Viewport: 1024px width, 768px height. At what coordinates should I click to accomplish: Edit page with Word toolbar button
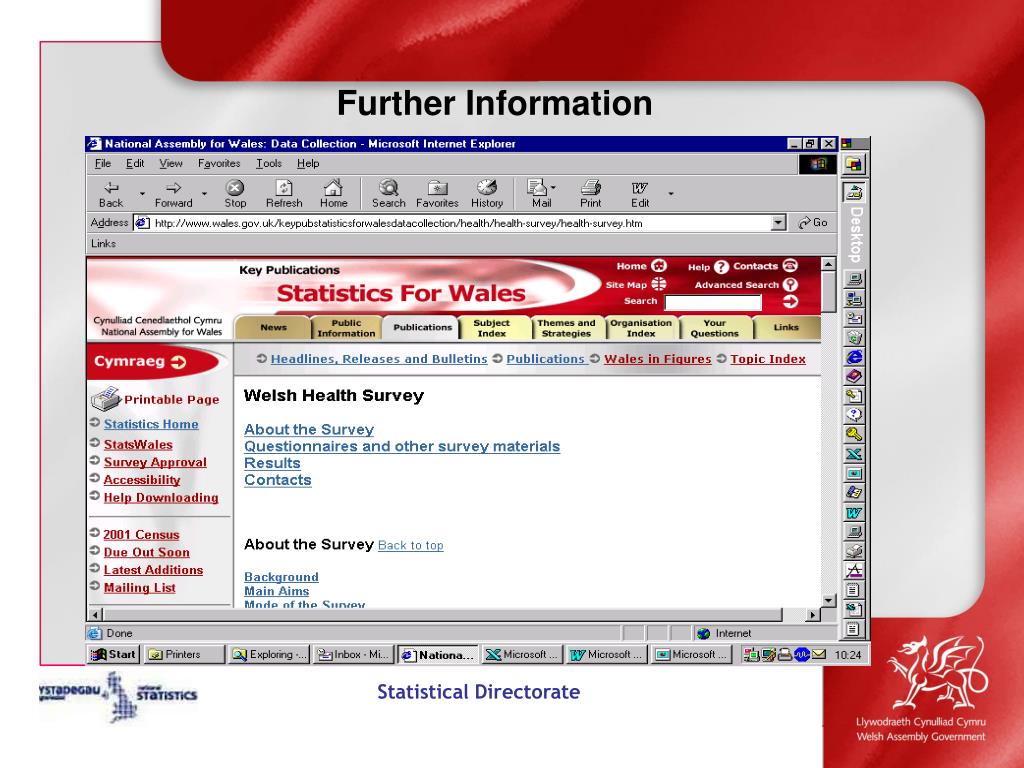point(640,194)
